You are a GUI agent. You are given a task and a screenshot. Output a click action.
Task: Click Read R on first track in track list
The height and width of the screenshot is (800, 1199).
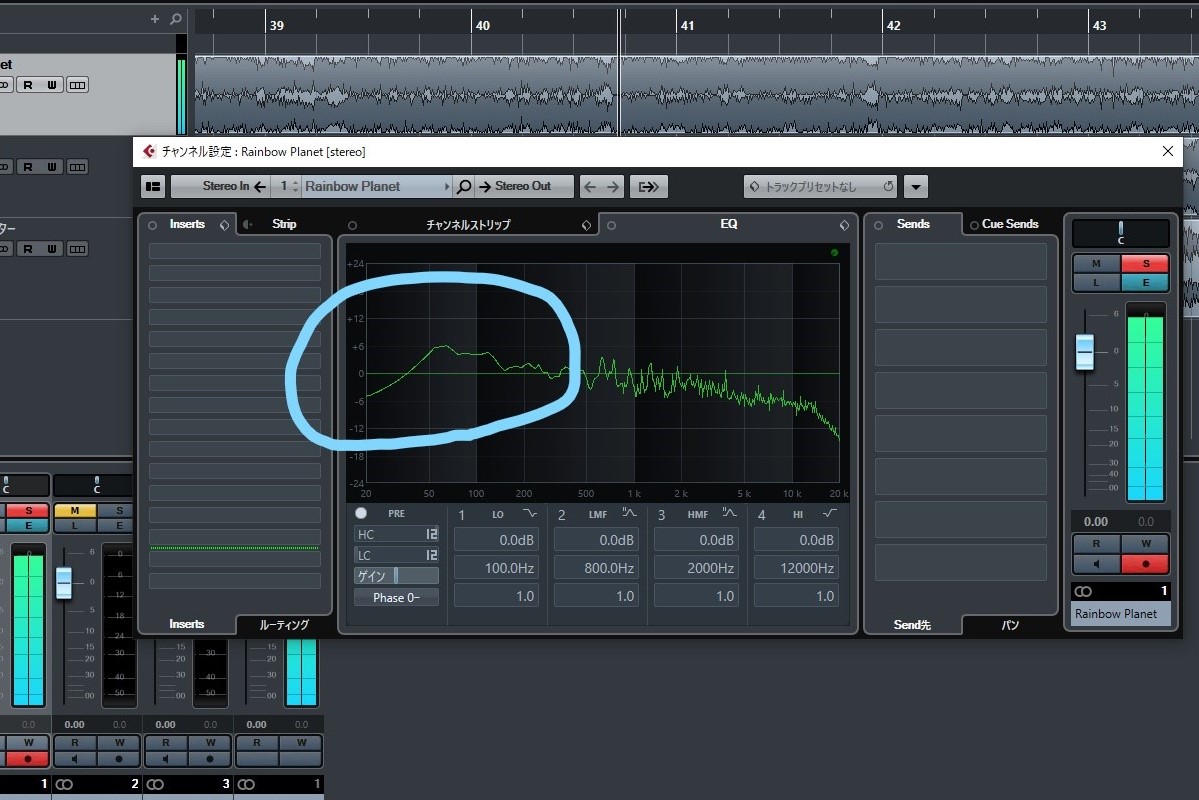tap(28, 85)
